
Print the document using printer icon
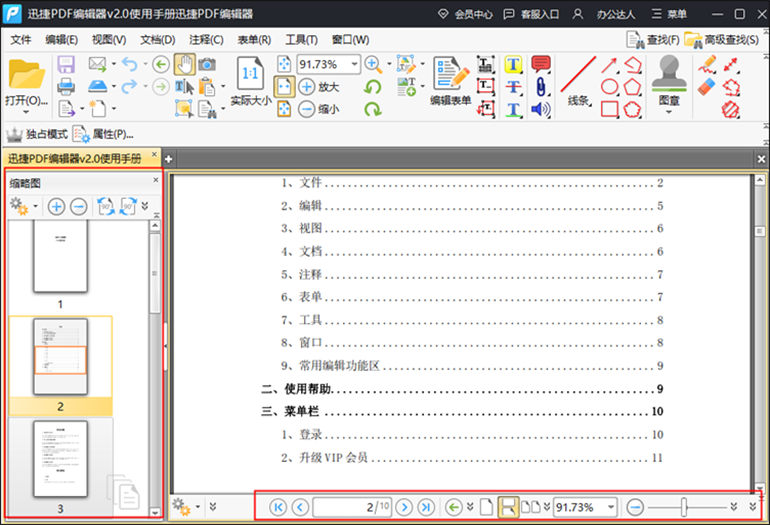66,86
